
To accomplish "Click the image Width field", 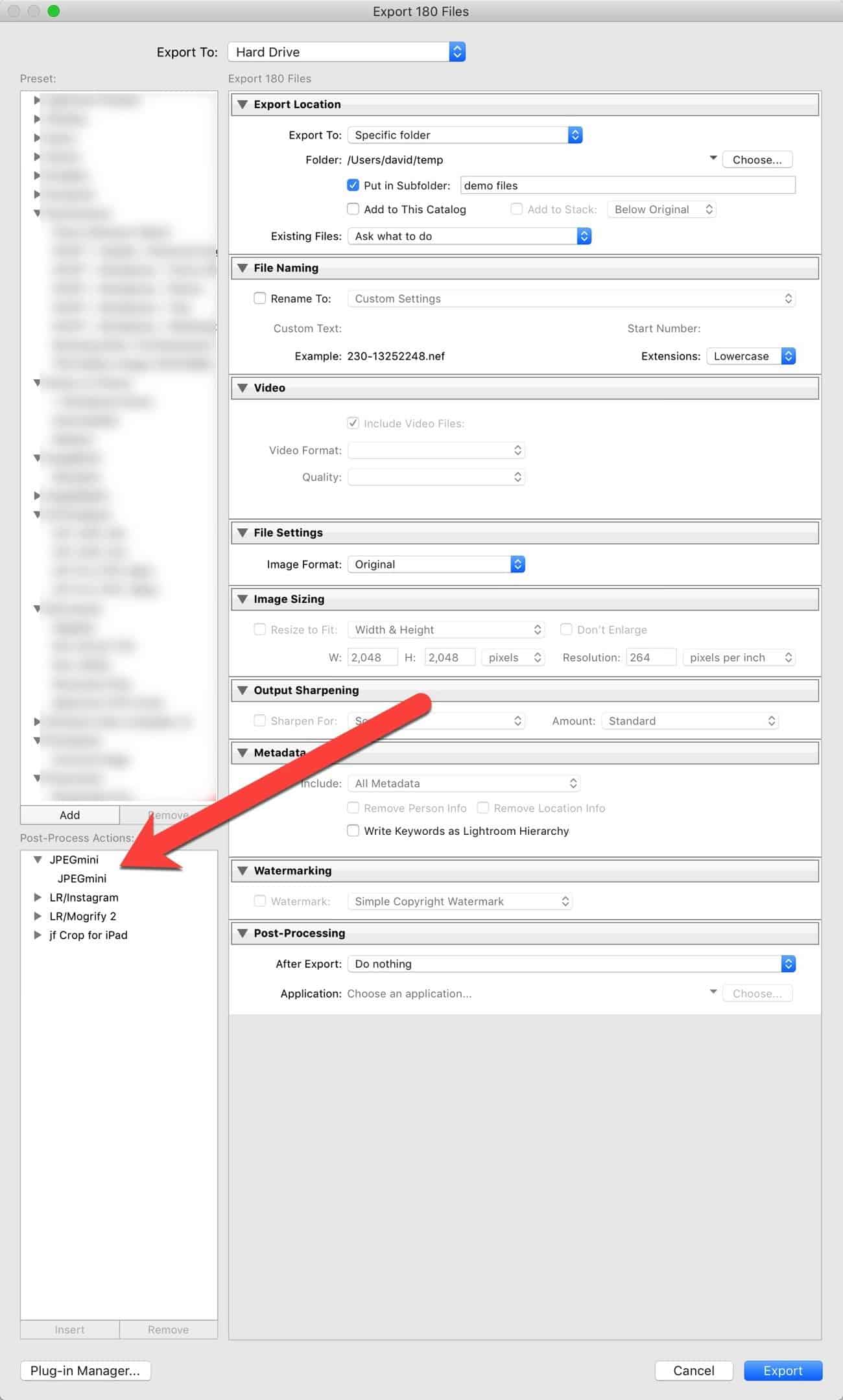I will (373, 657).
